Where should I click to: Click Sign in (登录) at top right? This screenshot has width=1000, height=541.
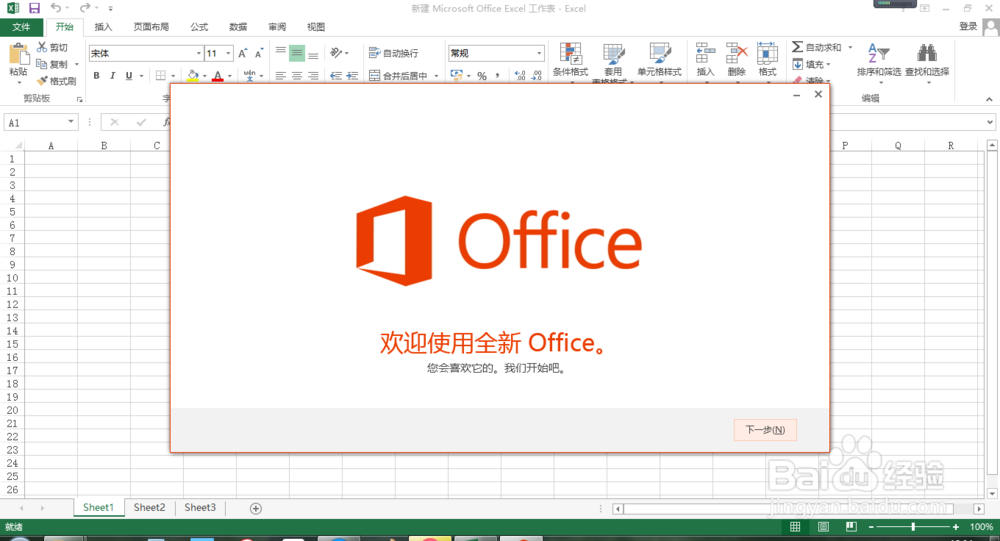(x=968, y=26)
